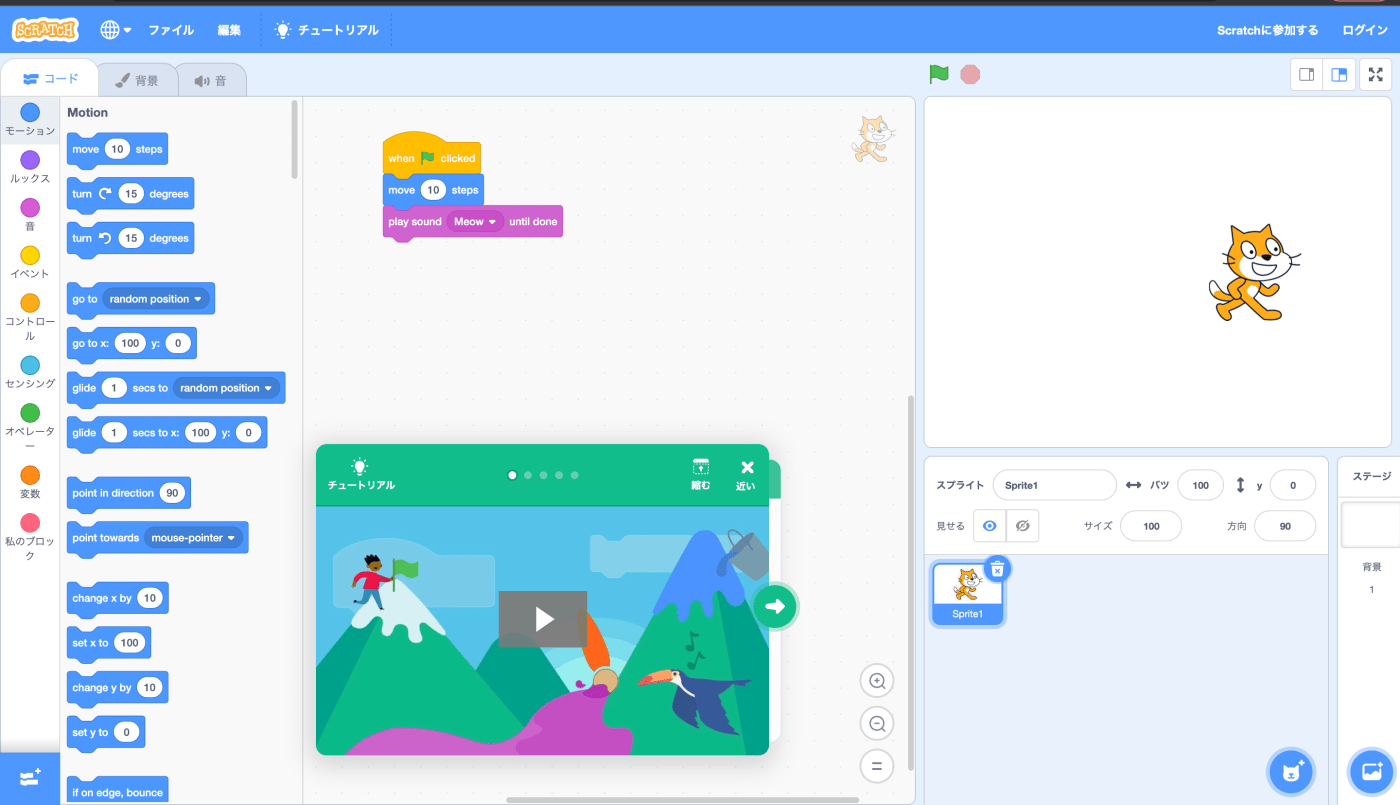Click the green flag to run project
The image size is (1400, 805).
click(938, 74)
